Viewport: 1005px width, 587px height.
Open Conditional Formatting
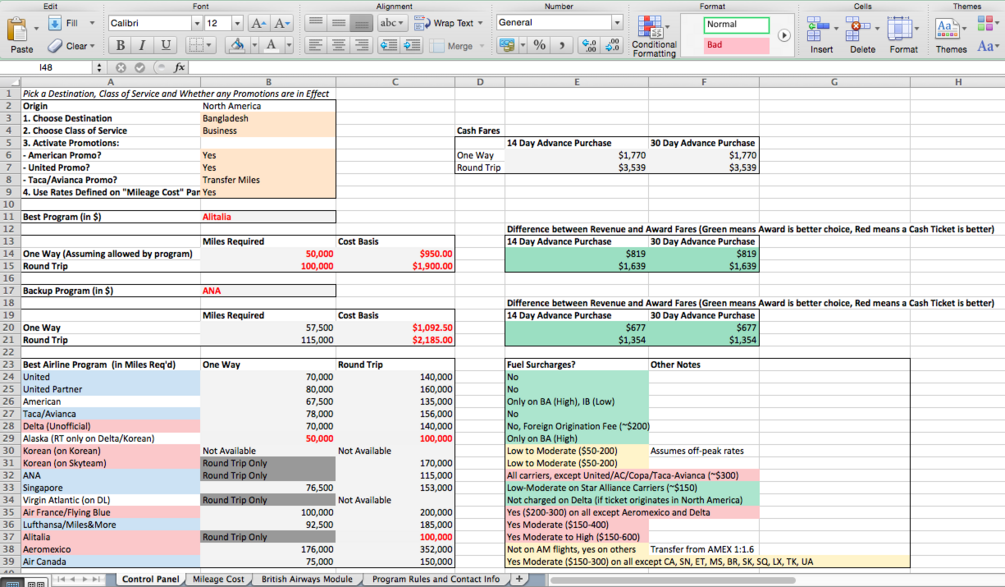653,37
